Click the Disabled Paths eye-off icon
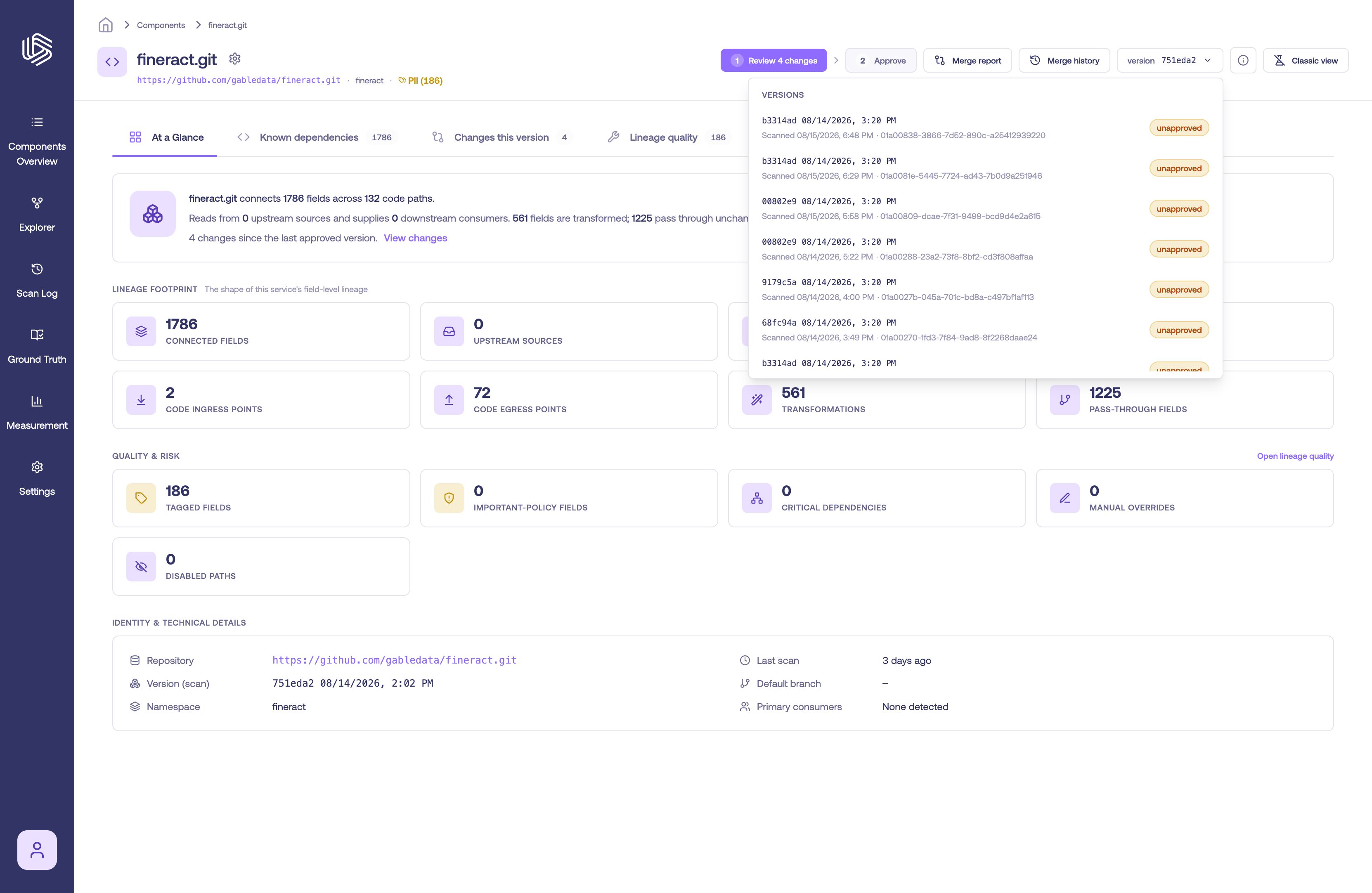1372x893 pixels. [141, 567]
